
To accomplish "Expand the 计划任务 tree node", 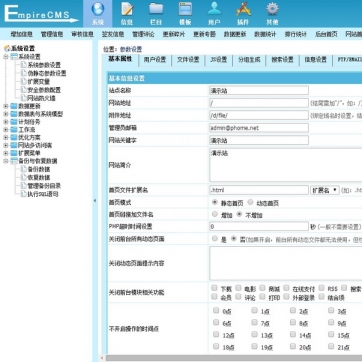I will click(x=6, y=122).
